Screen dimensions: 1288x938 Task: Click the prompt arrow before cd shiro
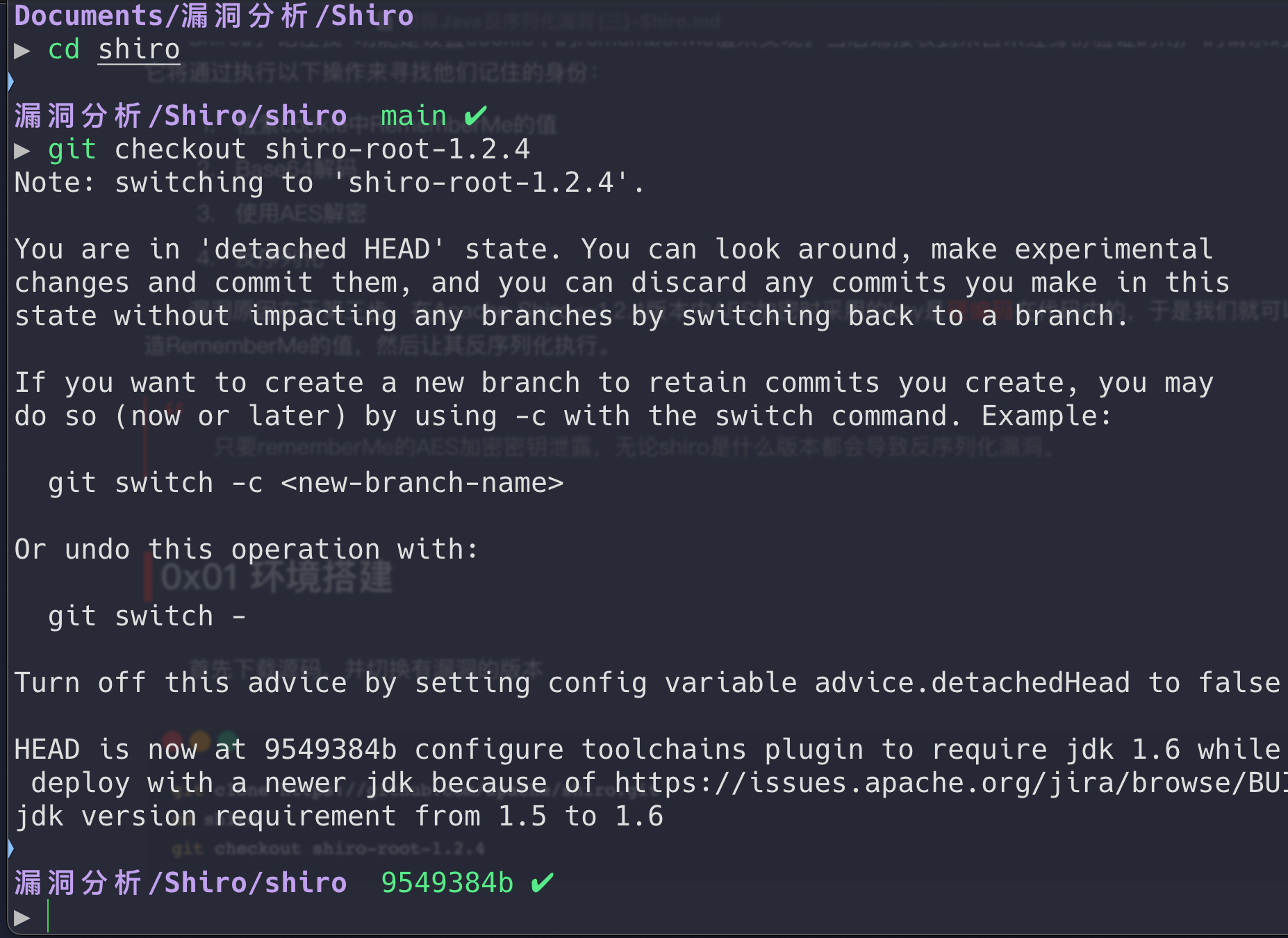click(x=22, y=50)
